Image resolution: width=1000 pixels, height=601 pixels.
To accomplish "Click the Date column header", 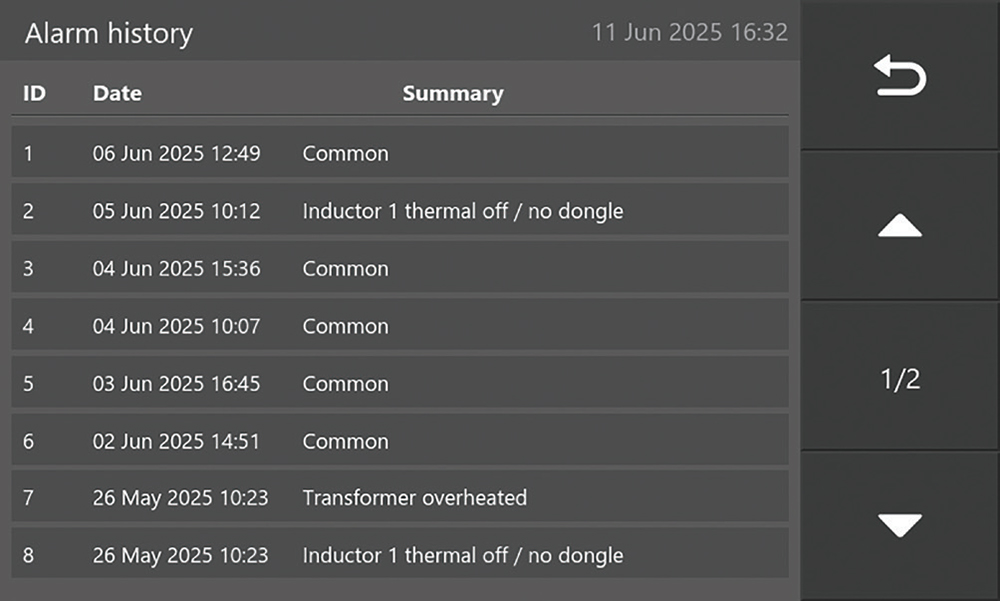I will point(117,94).
